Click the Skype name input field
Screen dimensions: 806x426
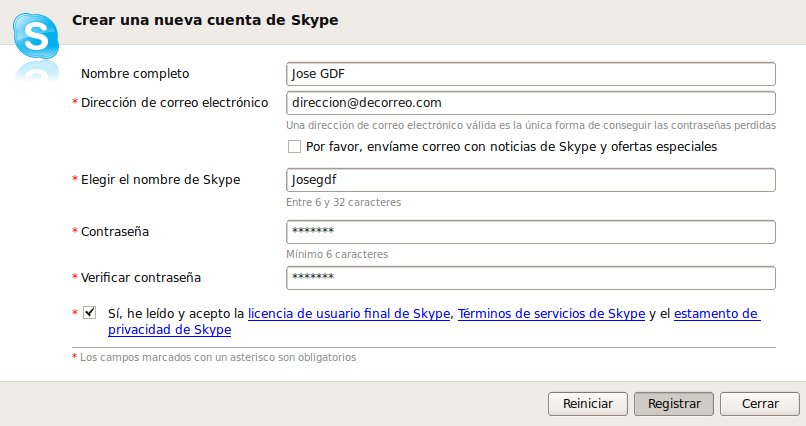click(x=530, y=180)
